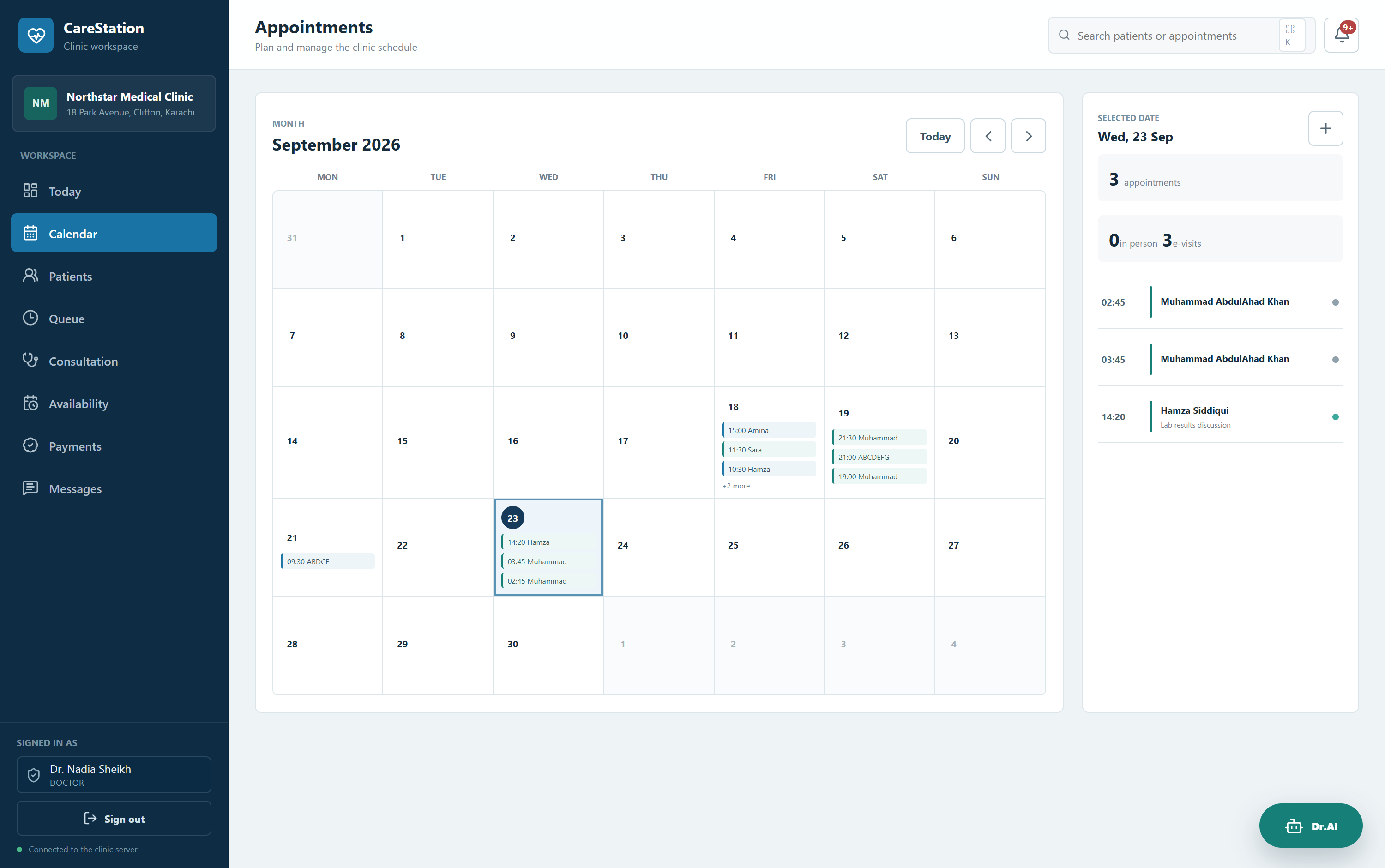Select day 27 in the calendar
The width and height of the screenshot is (1385, 868).
point(989,547)
